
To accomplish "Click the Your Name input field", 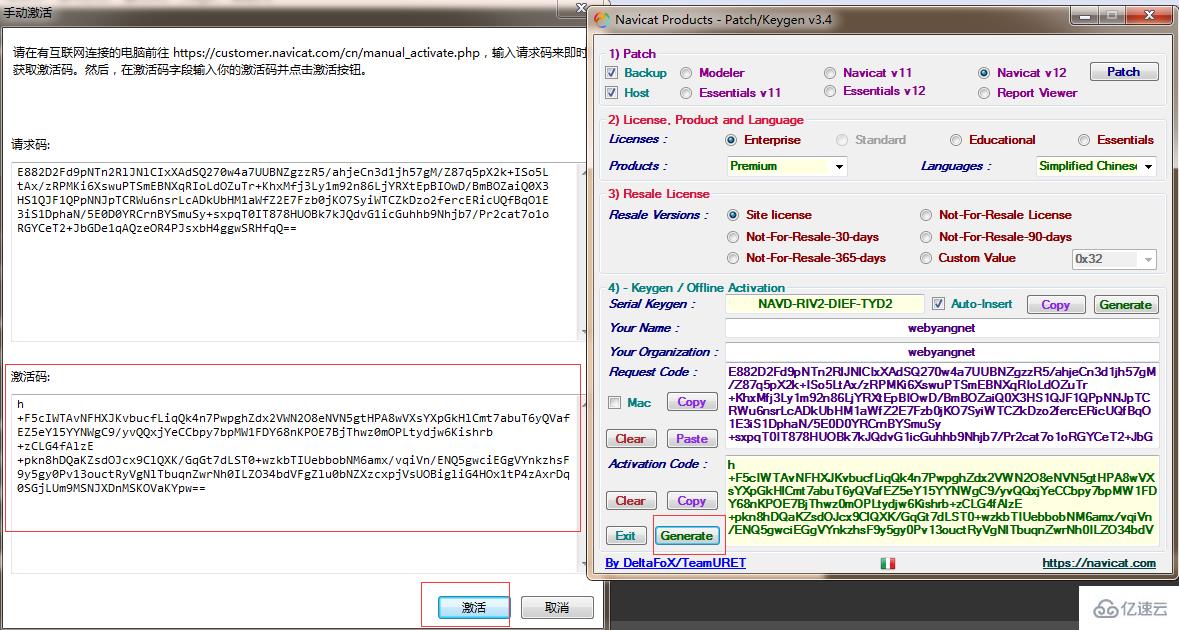I will [x=941, y=328].
